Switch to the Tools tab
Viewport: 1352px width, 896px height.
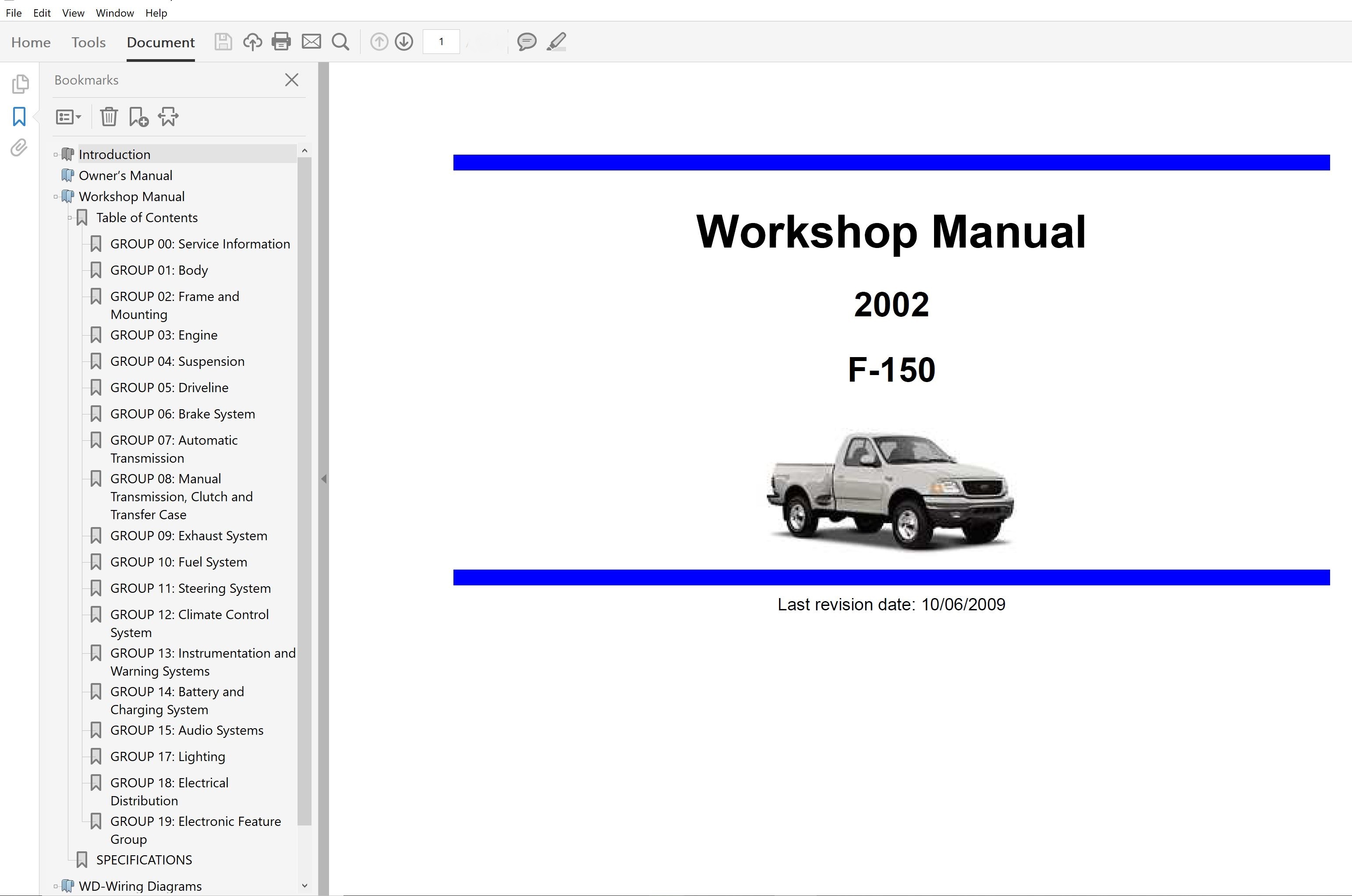pyautogui.click(x=88, y=42)
